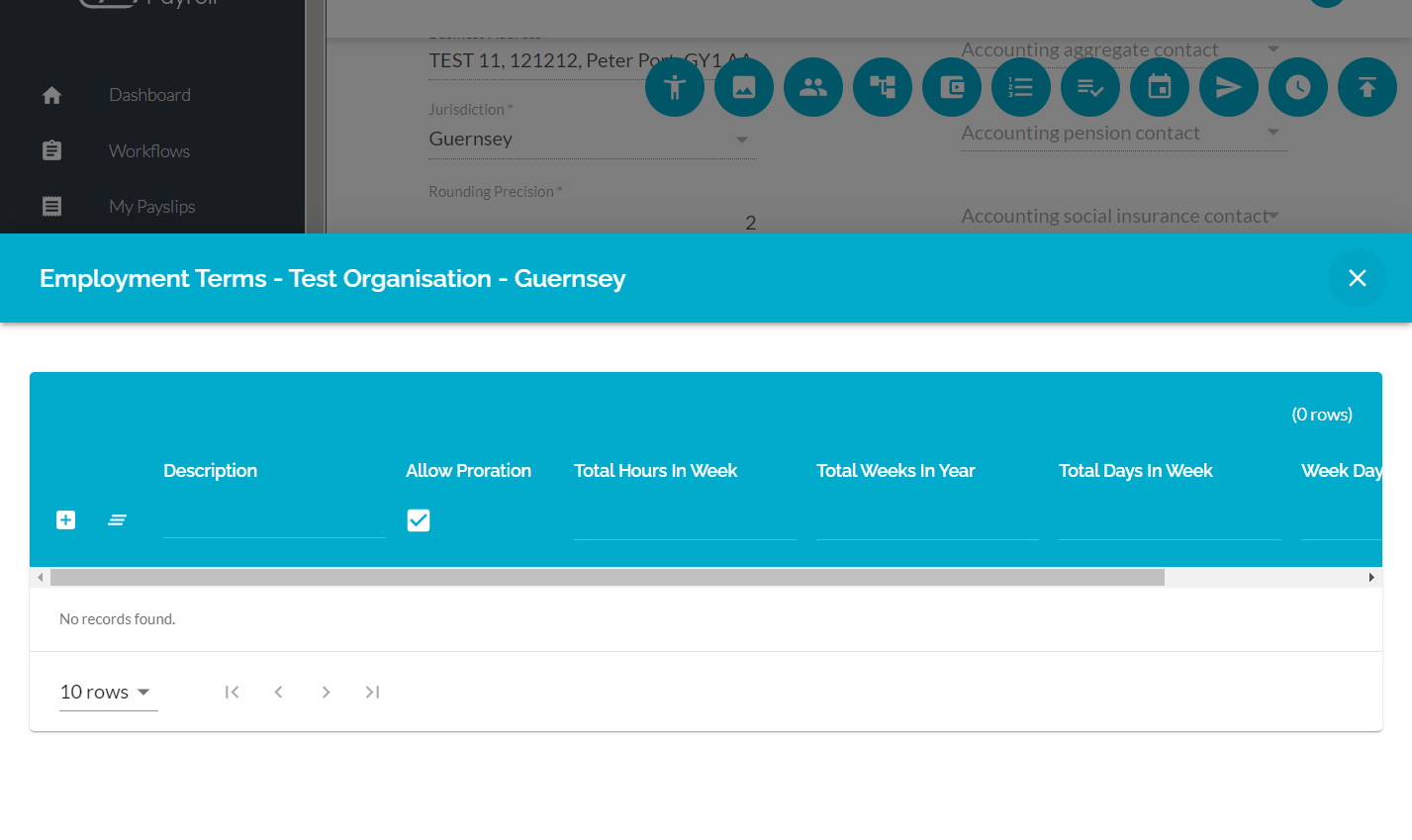This screenshot has width=1412, height=840.
Task: Sort by Description column header
Action: pyautogui.click(x=211, y=471)
